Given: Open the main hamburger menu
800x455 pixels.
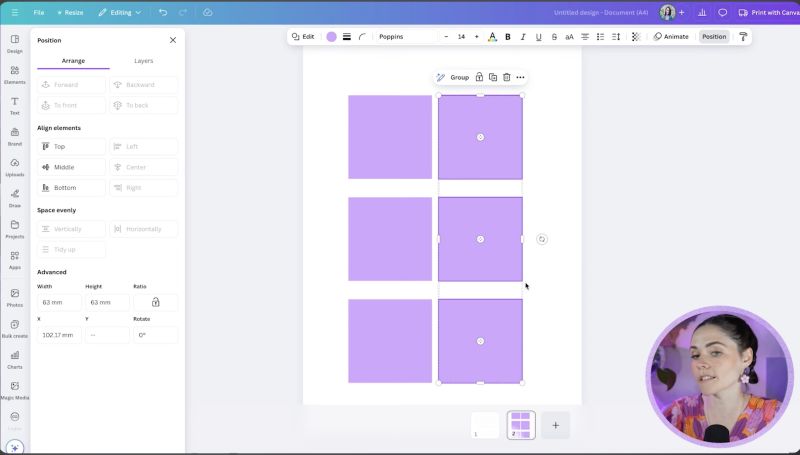Looking at the screenshot, I should click(15, 12).
